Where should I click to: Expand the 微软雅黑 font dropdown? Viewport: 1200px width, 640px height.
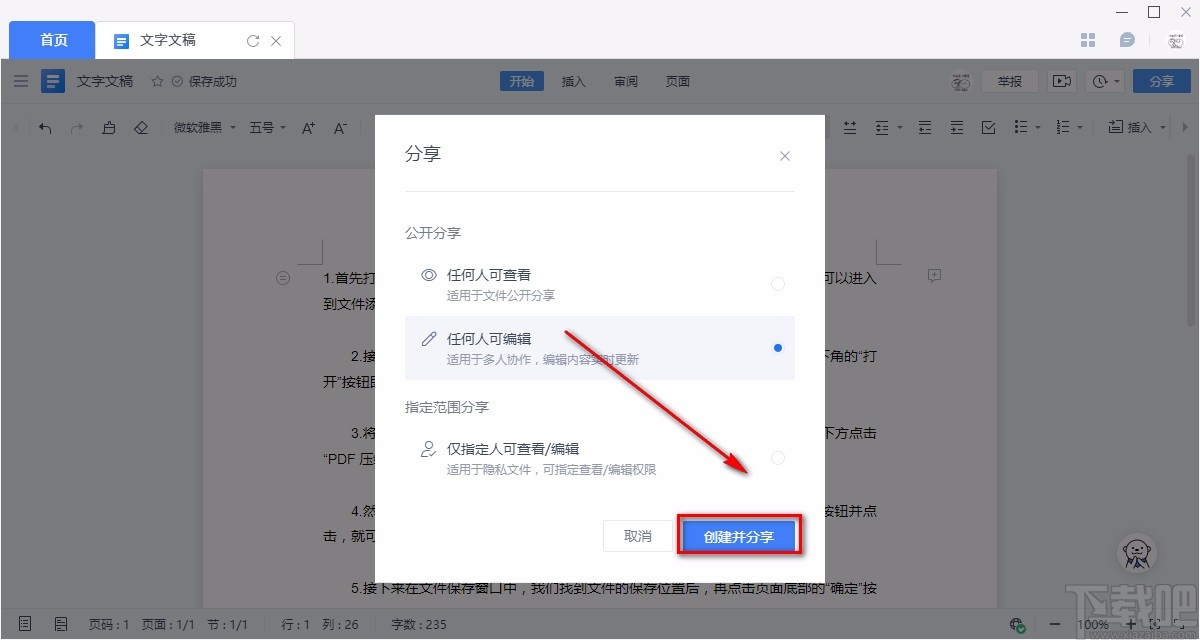(205, 128)
